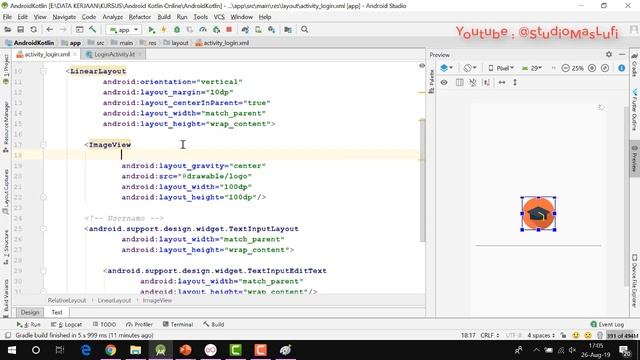Click the green Debug bug icon
The width and height of the screenshot is (640, 360).
[177, 29]
